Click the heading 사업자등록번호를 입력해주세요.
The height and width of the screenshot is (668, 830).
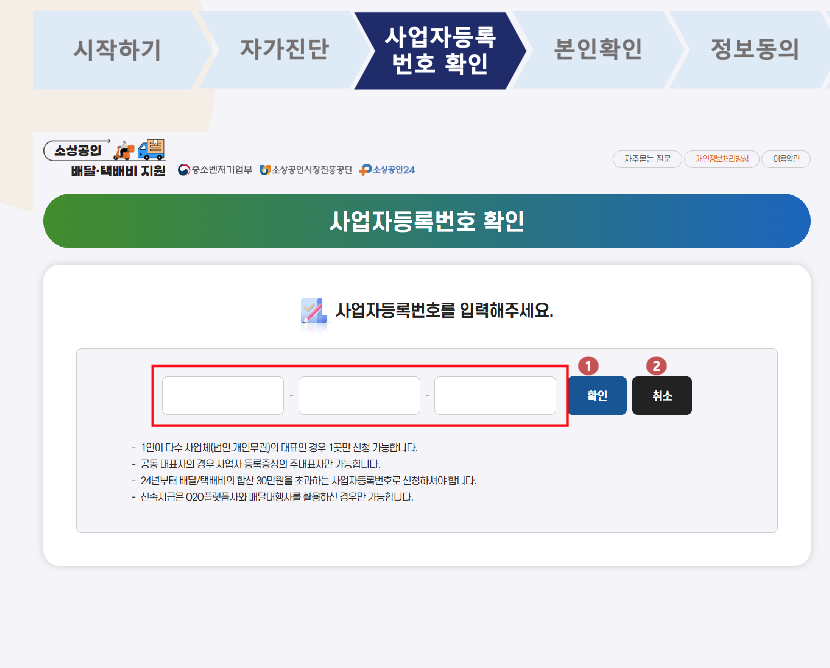tap(444, 310)
